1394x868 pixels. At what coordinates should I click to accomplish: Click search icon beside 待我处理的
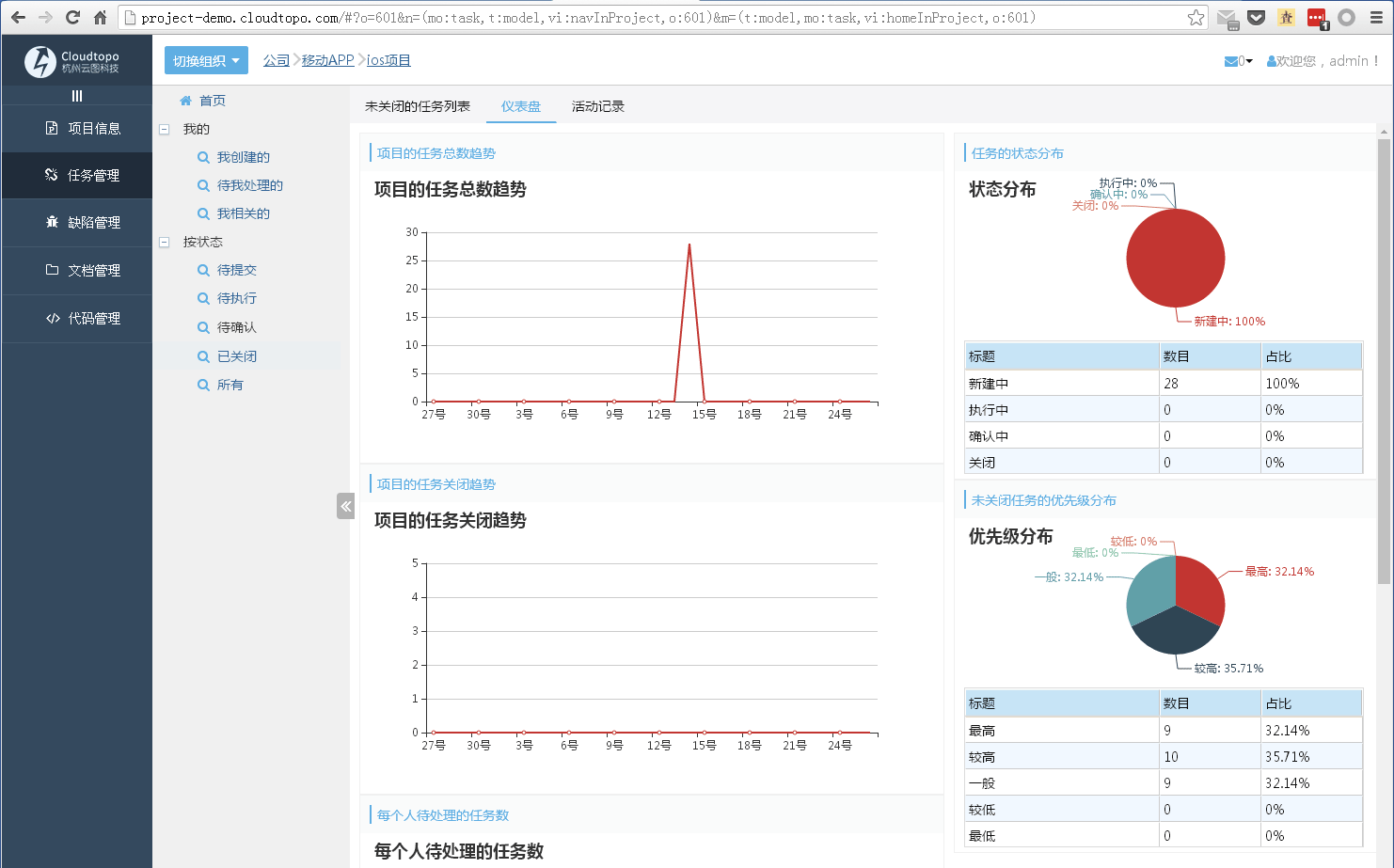click(203, 185)
